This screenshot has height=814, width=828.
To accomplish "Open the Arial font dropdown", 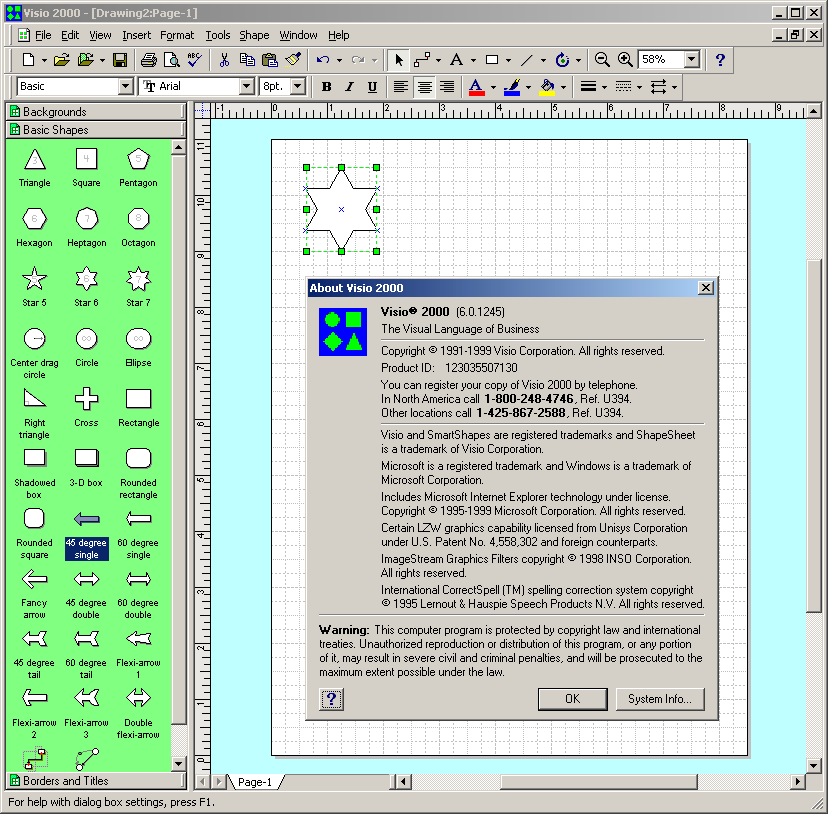I will [246, 86].
